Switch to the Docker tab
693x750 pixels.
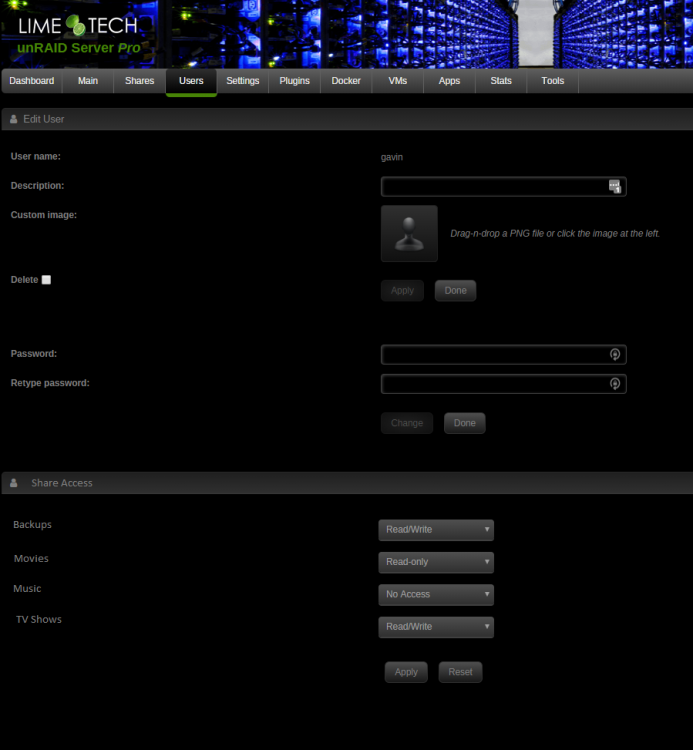point(346,81)
